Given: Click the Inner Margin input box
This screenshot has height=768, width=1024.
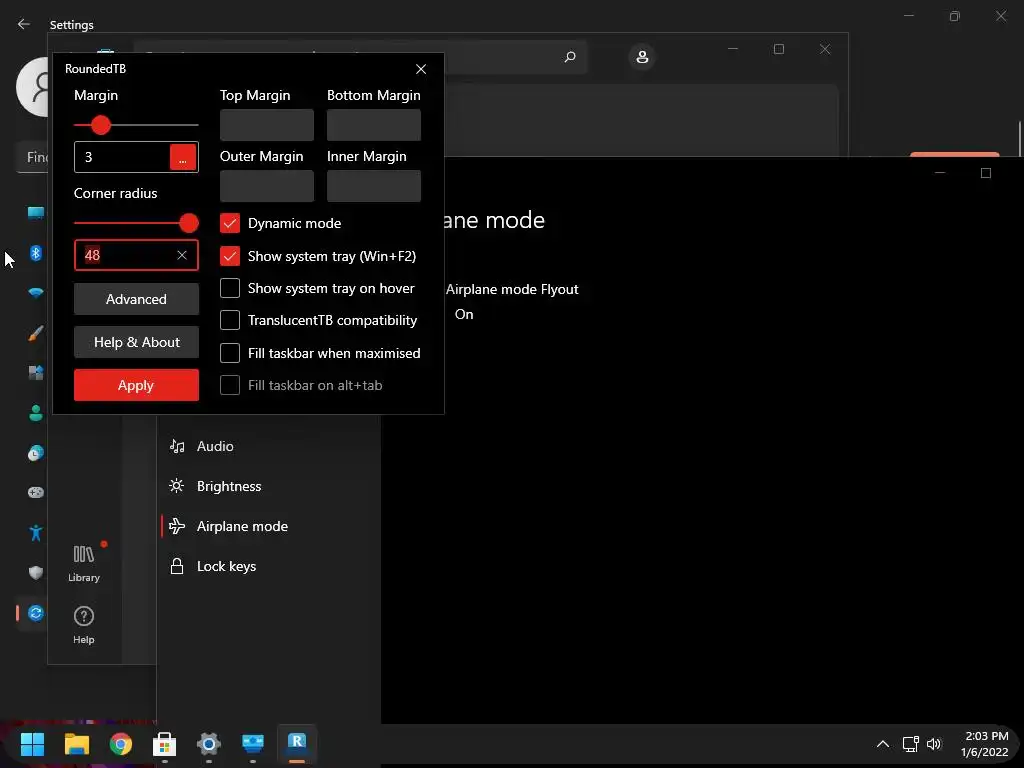Looking at the screenshot, I should pos(374,185).
